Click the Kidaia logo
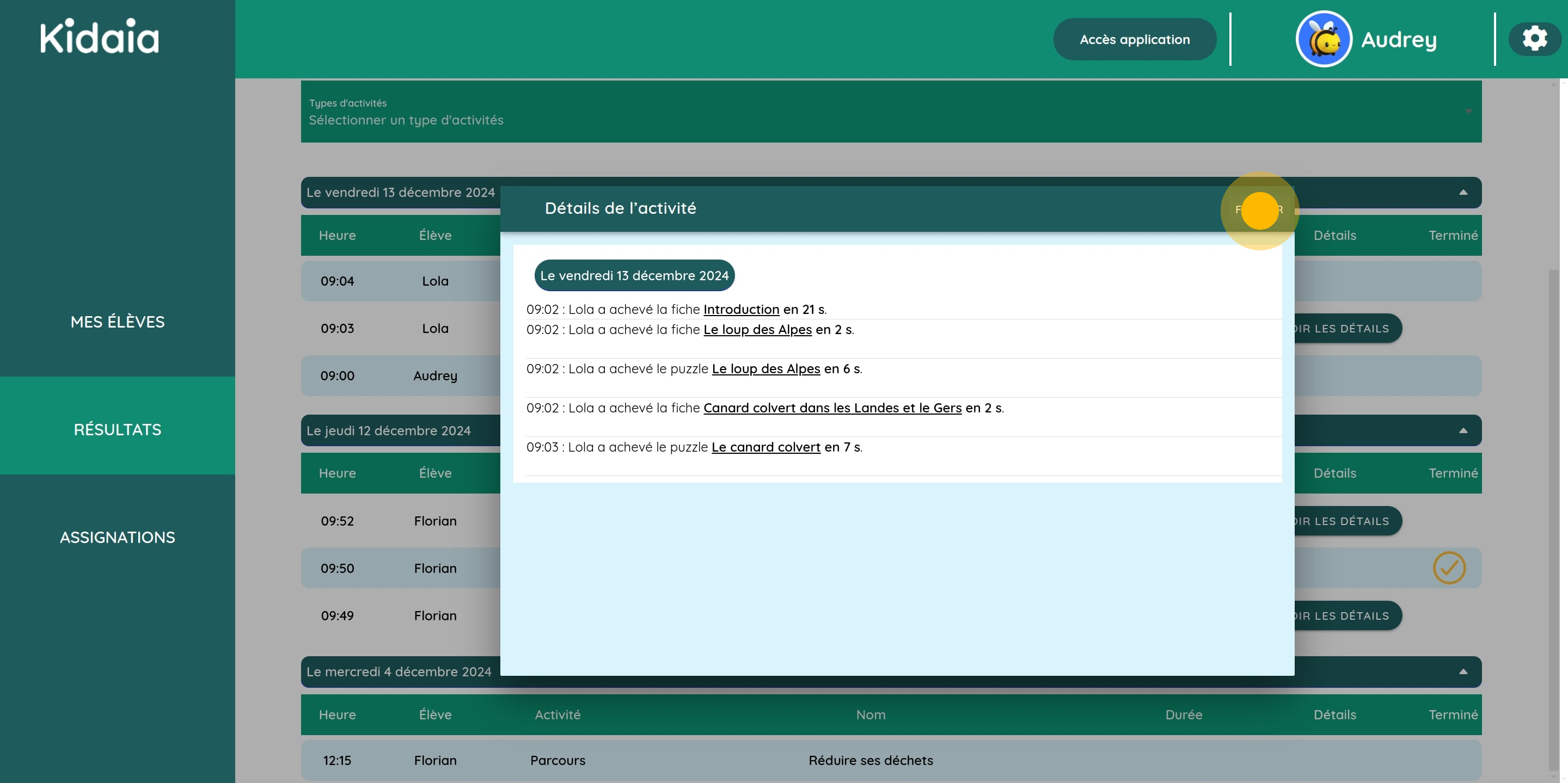Screen dimensions: 1568x783 coord(99,37)
